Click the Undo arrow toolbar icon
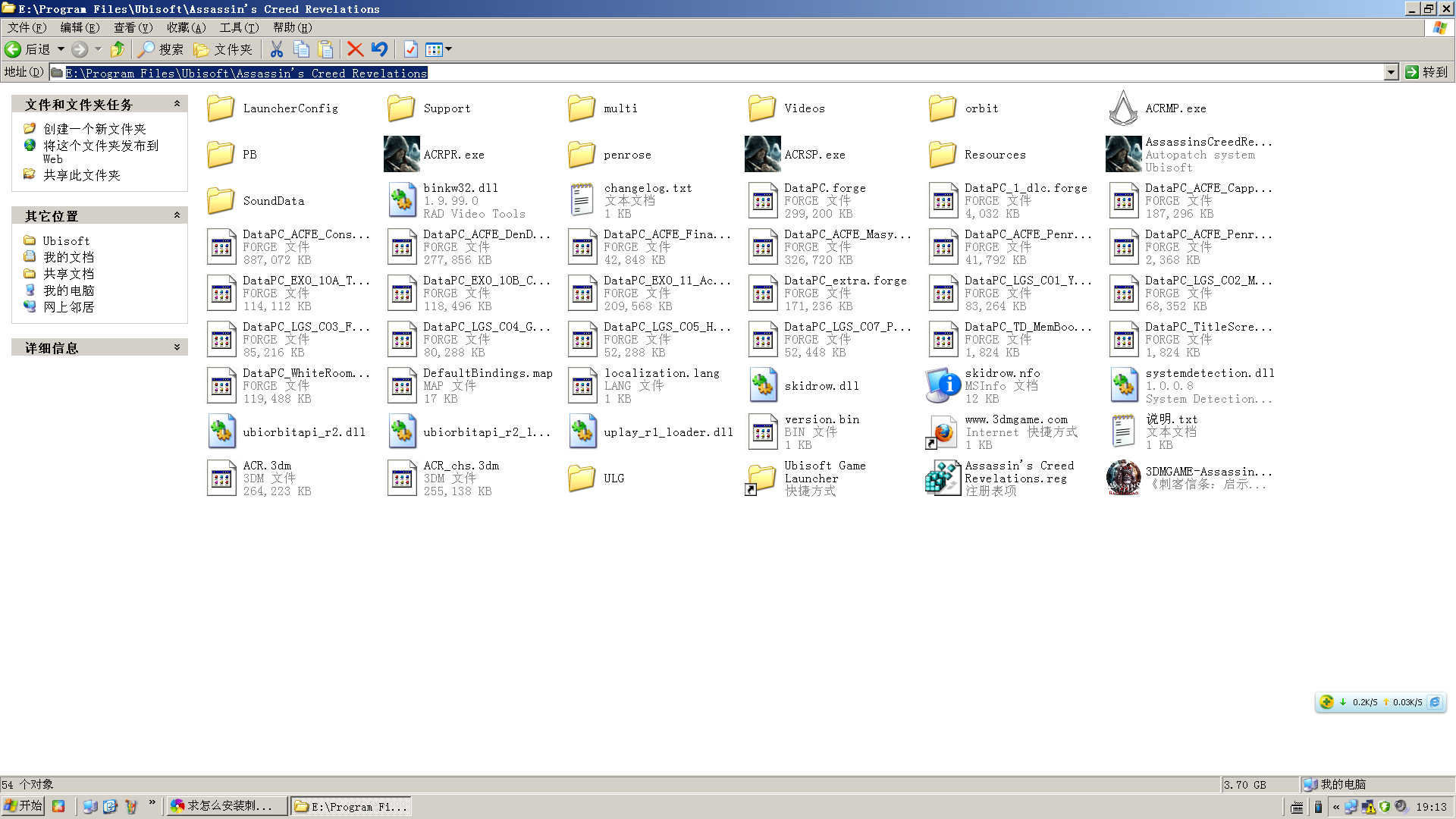Viewport: 1456px width, 819px height. [379, 49]
